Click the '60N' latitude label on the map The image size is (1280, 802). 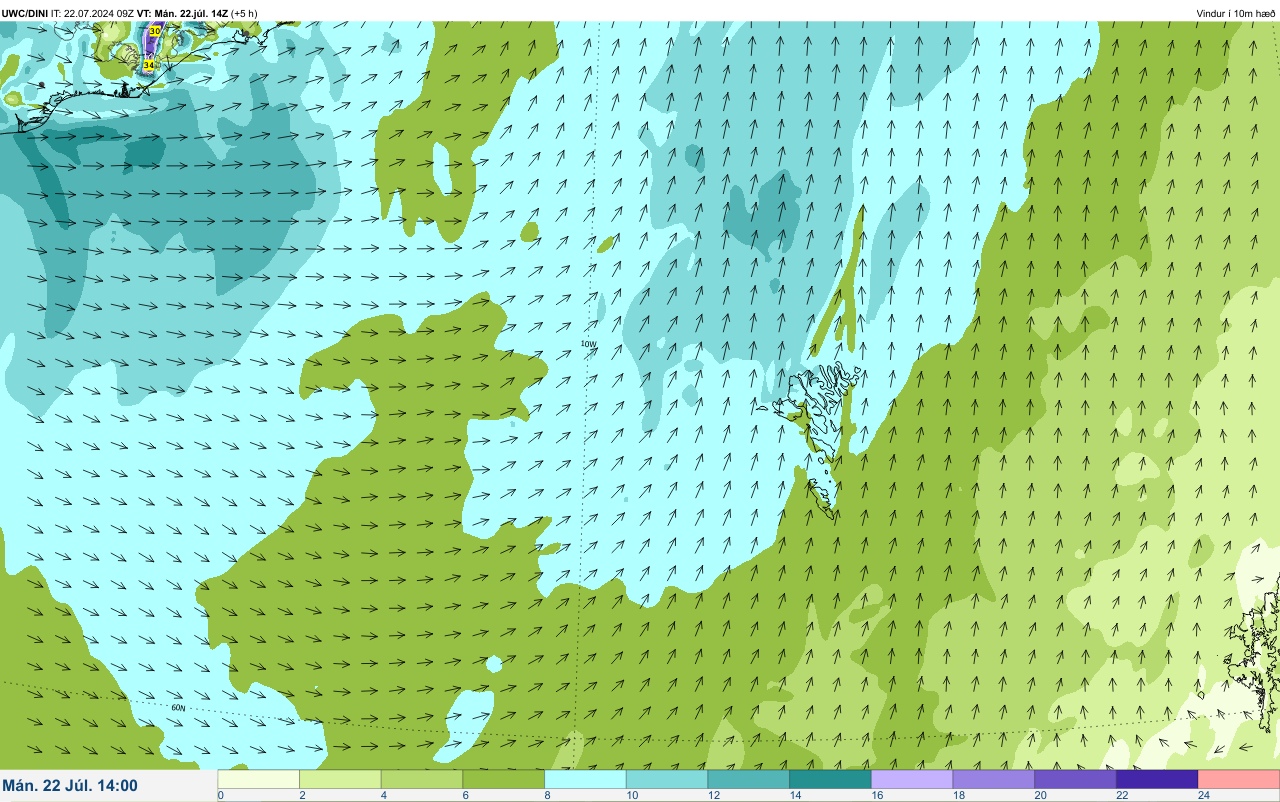[x=178, y=708]
